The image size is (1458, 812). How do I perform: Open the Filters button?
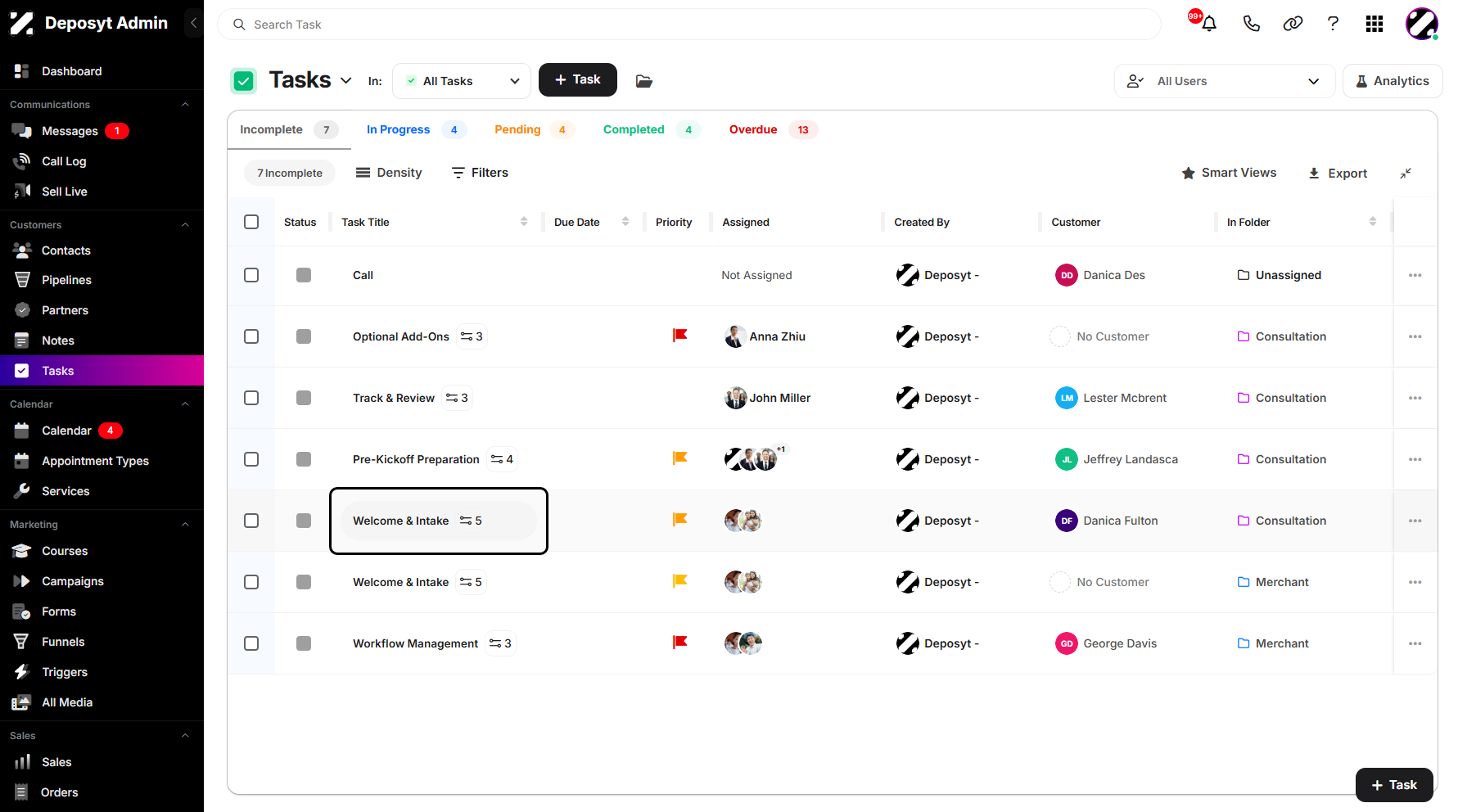(480, 173)
